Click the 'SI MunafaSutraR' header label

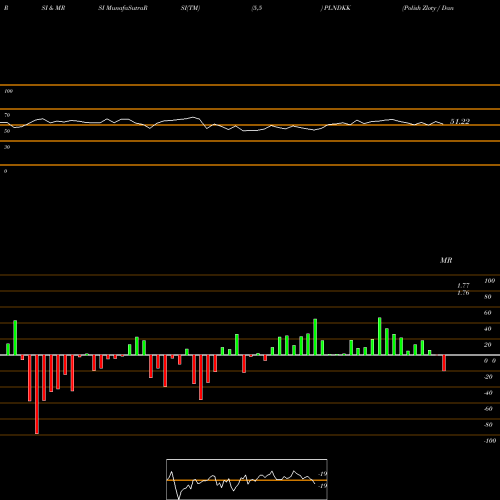click(123, 8)
